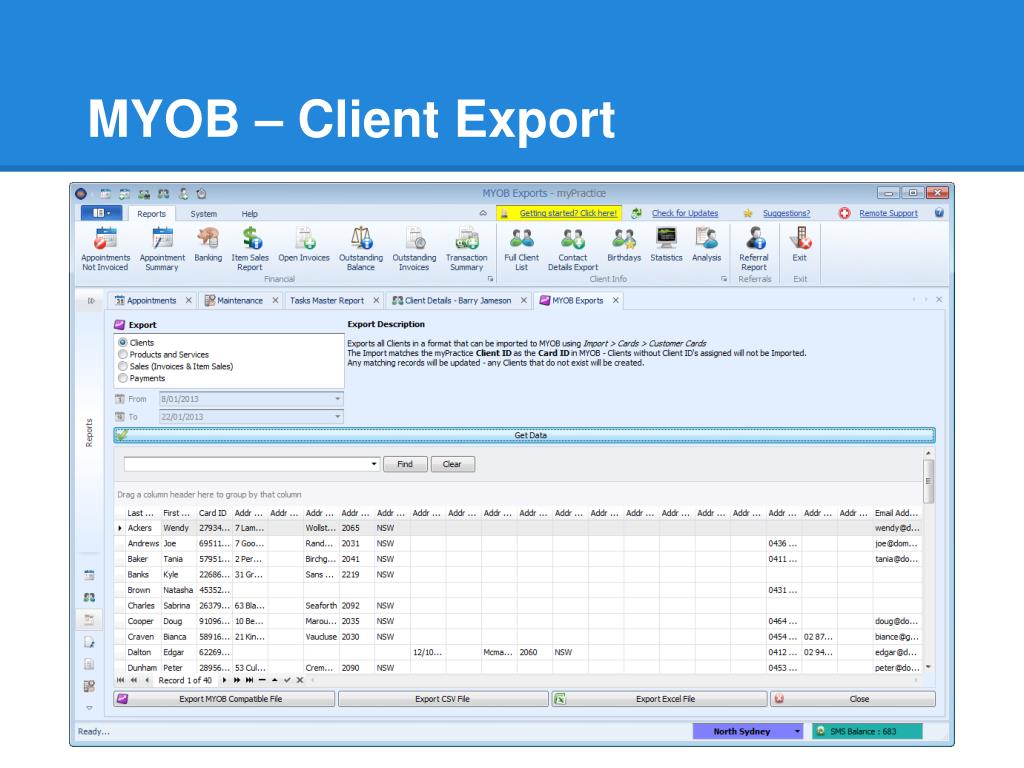The image size is (1024, 768).
Task: Click the Export Excel File button
Action: (659, 699)
